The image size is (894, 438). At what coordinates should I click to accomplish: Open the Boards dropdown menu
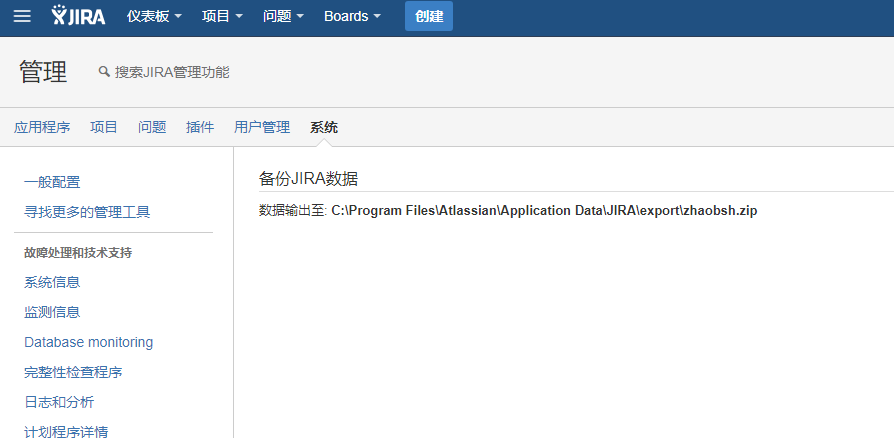coord(352,16)
